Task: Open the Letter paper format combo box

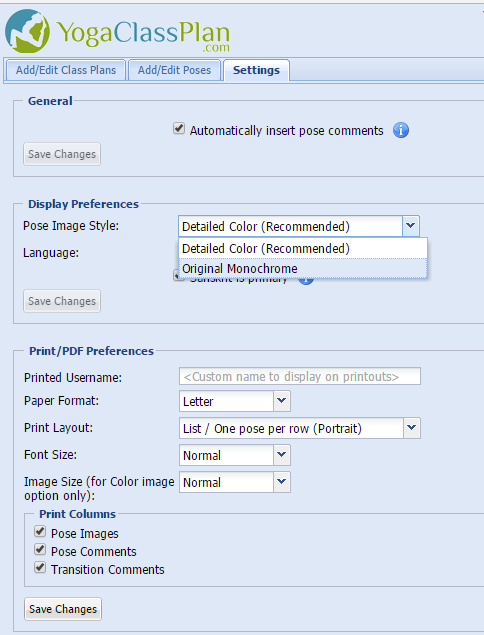Action: [x=235, y=401]
